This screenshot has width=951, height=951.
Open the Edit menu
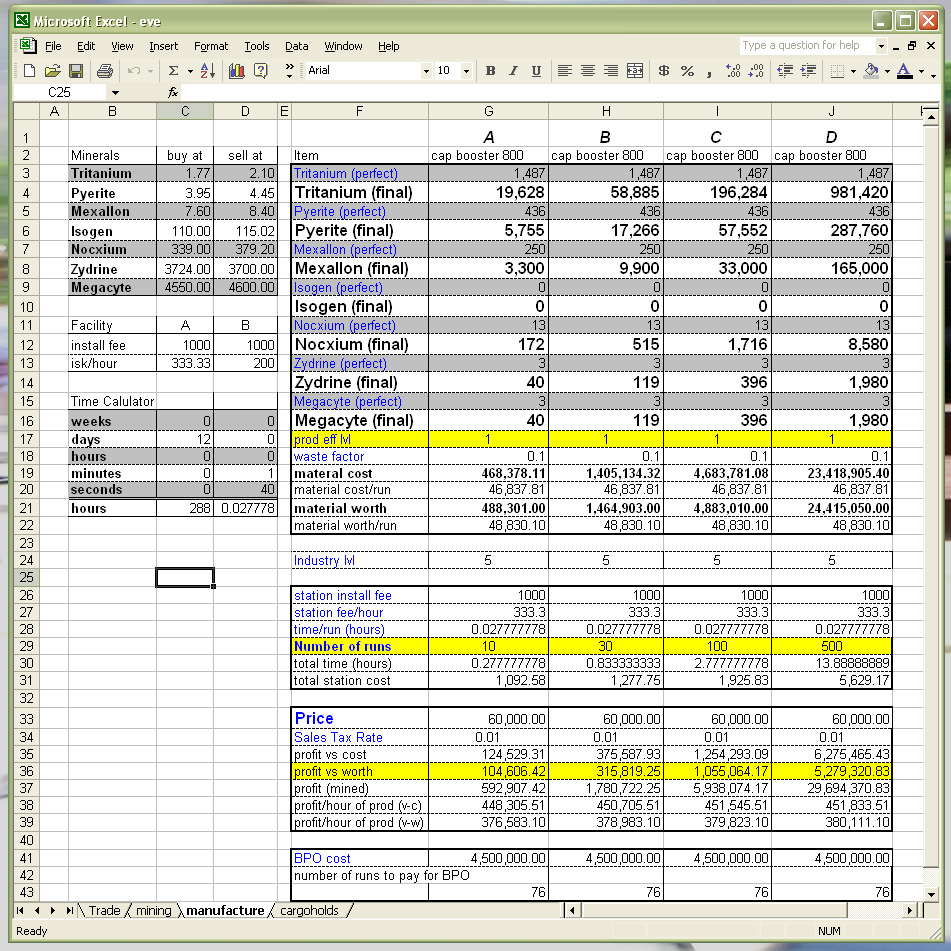point(86,46)
